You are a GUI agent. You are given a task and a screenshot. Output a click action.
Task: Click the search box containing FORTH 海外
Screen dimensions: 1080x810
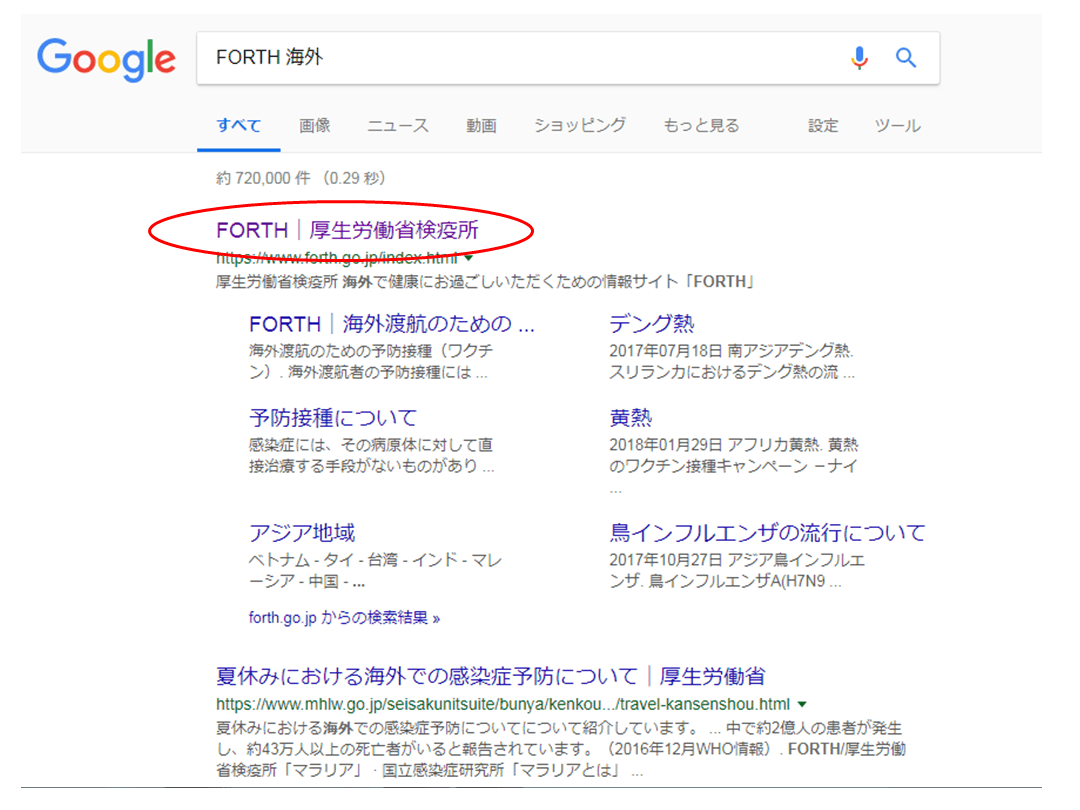click(x=500, y=58)
